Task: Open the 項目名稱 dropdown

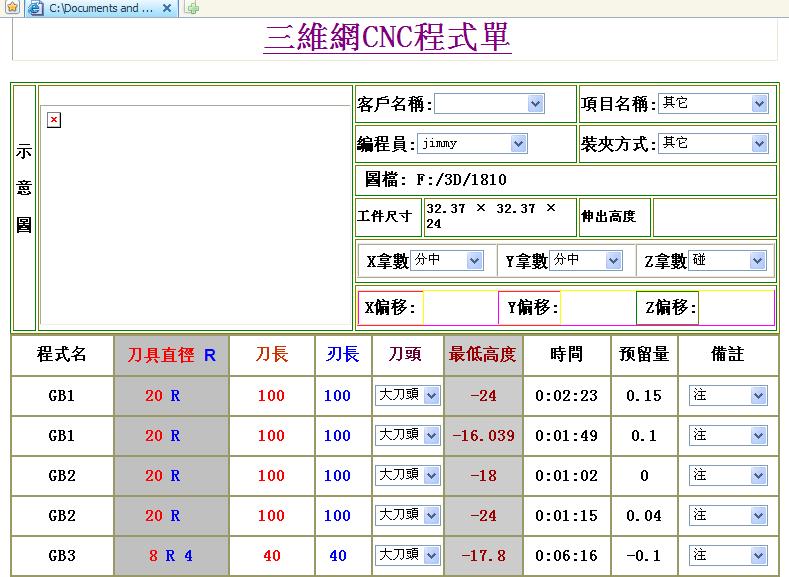Action: (714, 104)
